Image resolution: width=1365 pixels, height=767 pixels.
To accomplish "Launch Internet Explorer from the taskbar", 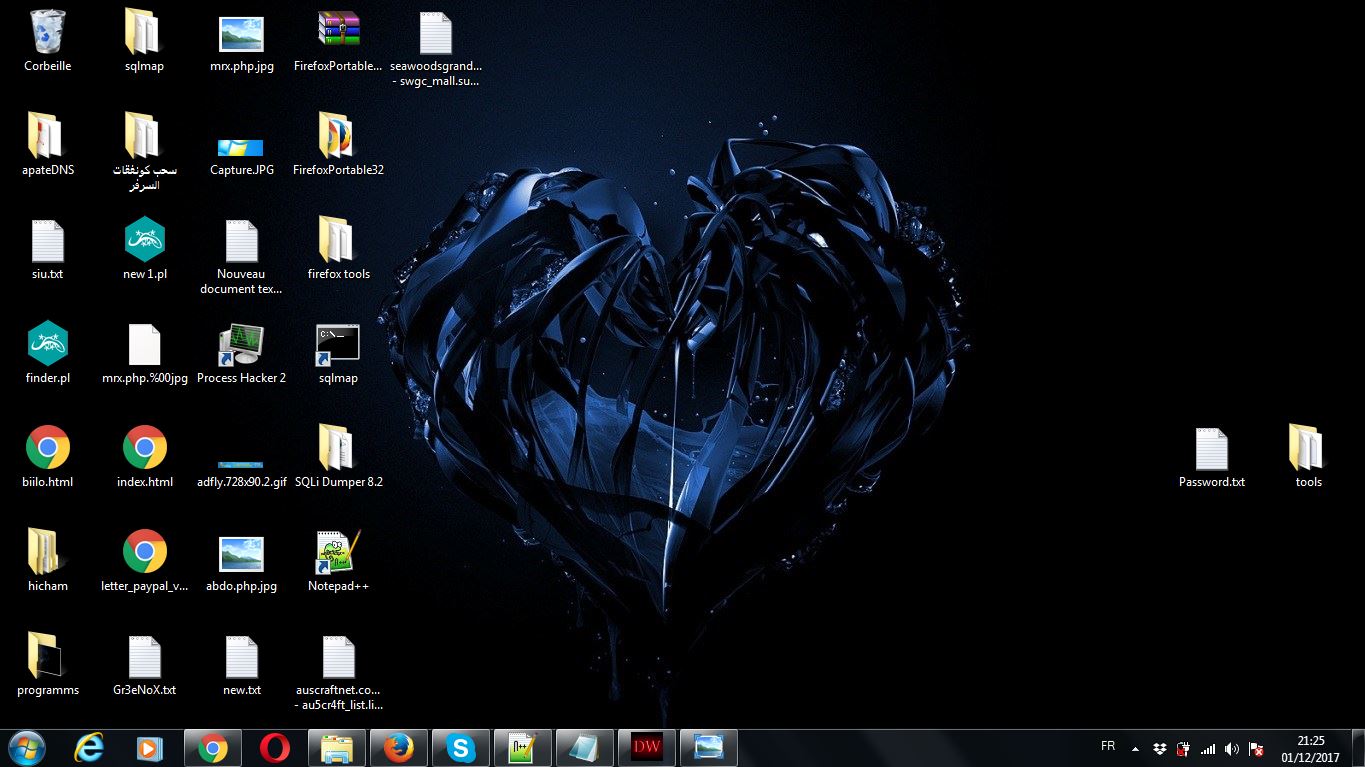I will point(89,748).
